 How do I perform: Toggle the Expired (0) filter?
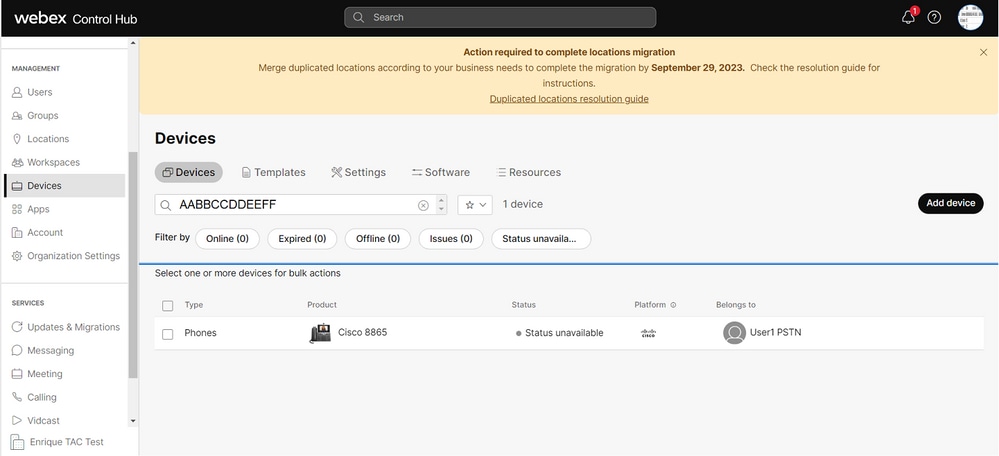tap(303, 239)
